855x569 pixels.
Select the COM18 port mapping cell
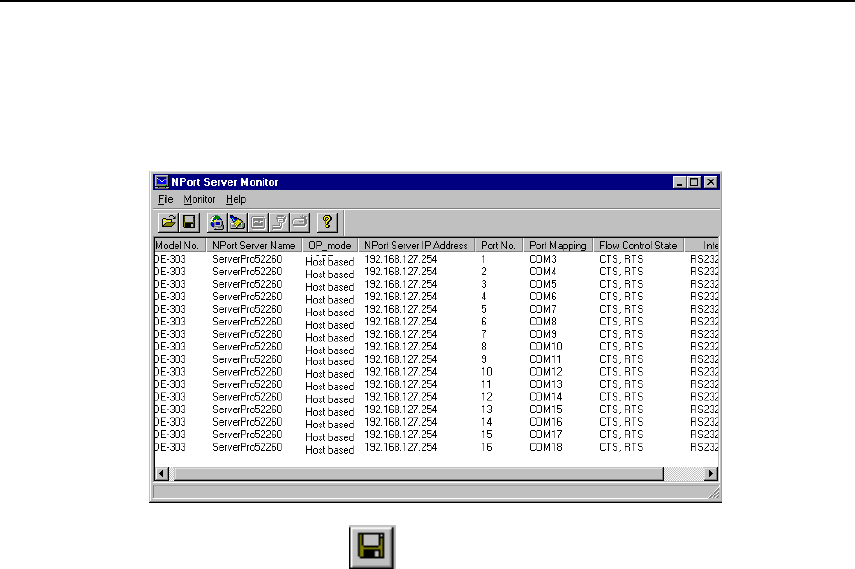coord(546,447)
